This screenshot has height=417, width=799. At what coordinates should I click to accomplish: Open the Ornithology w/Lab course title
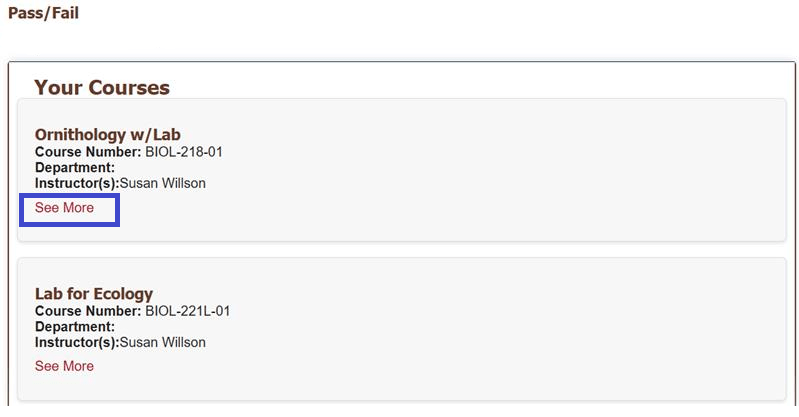click(107, 134)
